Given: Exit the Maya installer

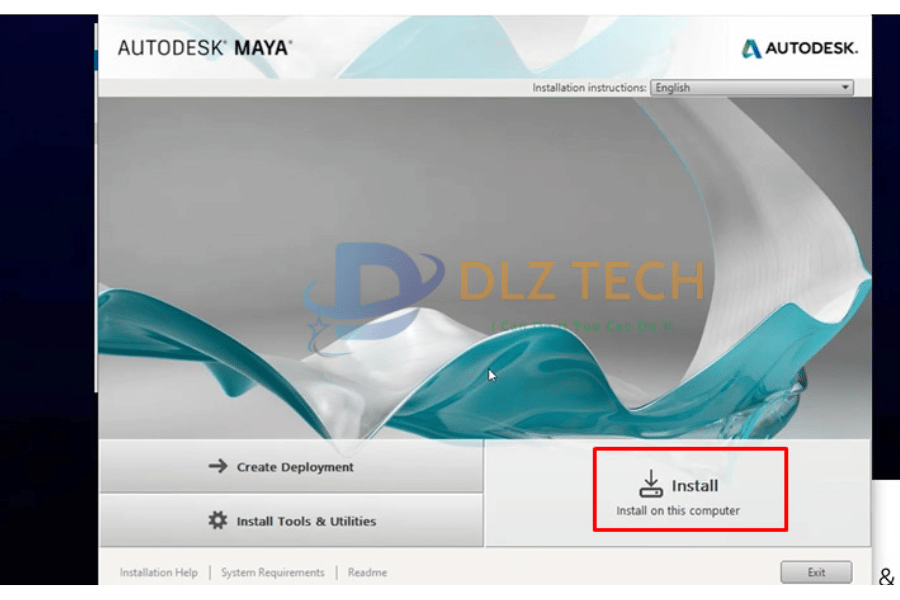Looking at the screenshot, I should (x=816, y=572).
